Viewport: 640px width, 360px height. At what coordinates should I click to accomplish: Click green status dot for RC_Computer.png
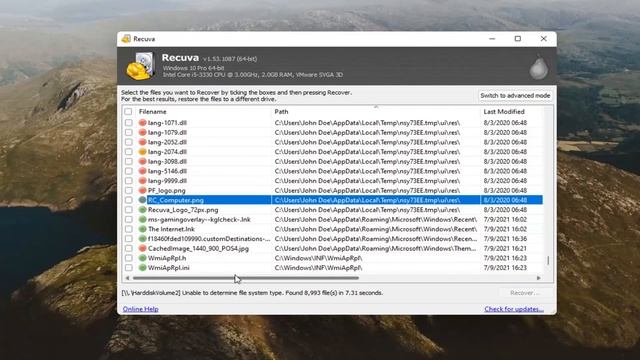pyautogui.click(x=142, y=200)
